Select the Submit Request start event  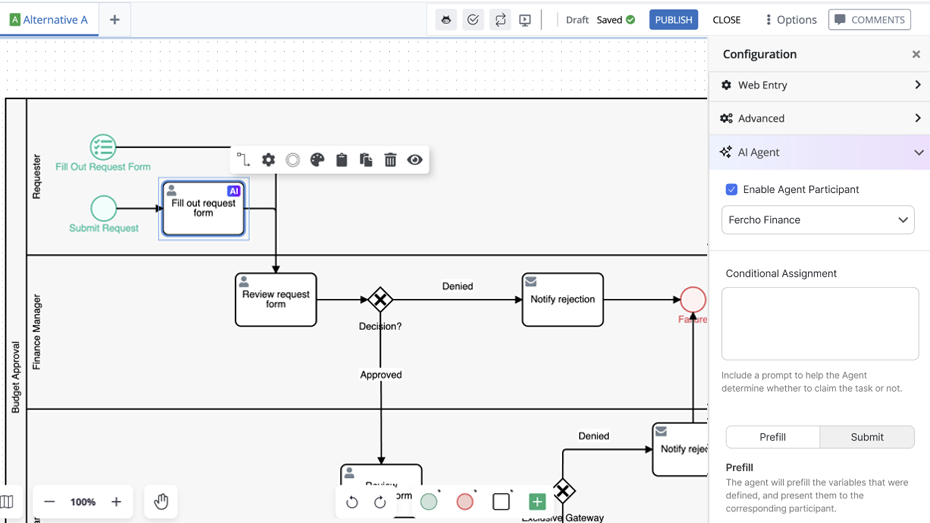click(104, 208)
